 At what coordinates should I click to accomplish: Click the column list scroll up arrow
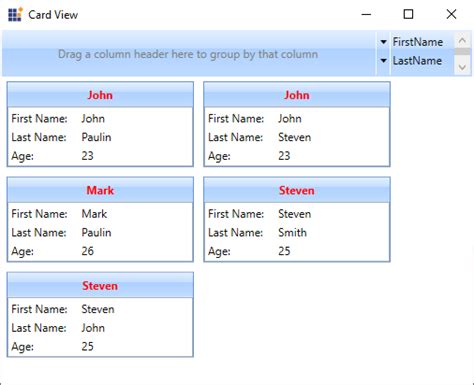(462, 41)
